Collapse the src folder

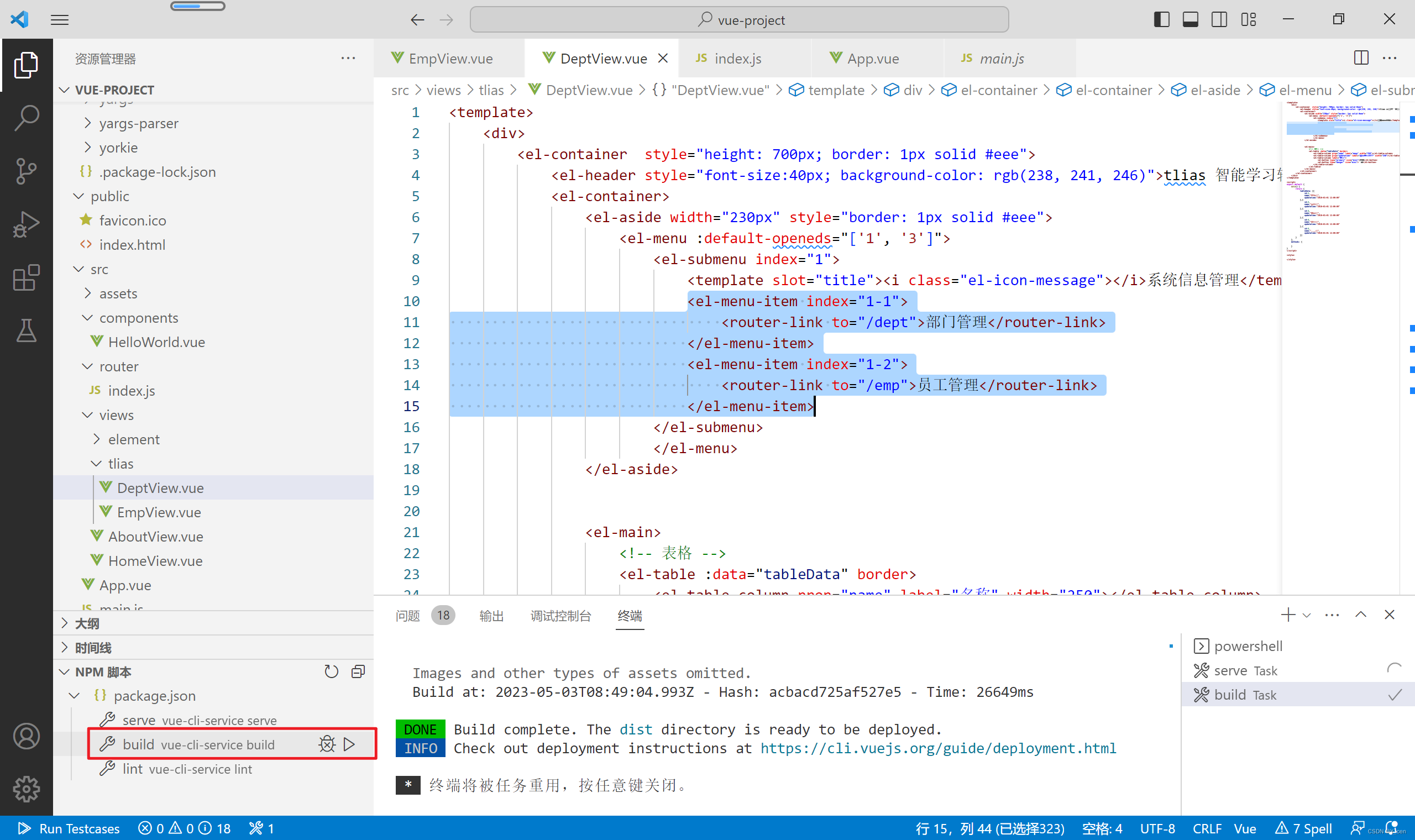[x=78, y=270]
